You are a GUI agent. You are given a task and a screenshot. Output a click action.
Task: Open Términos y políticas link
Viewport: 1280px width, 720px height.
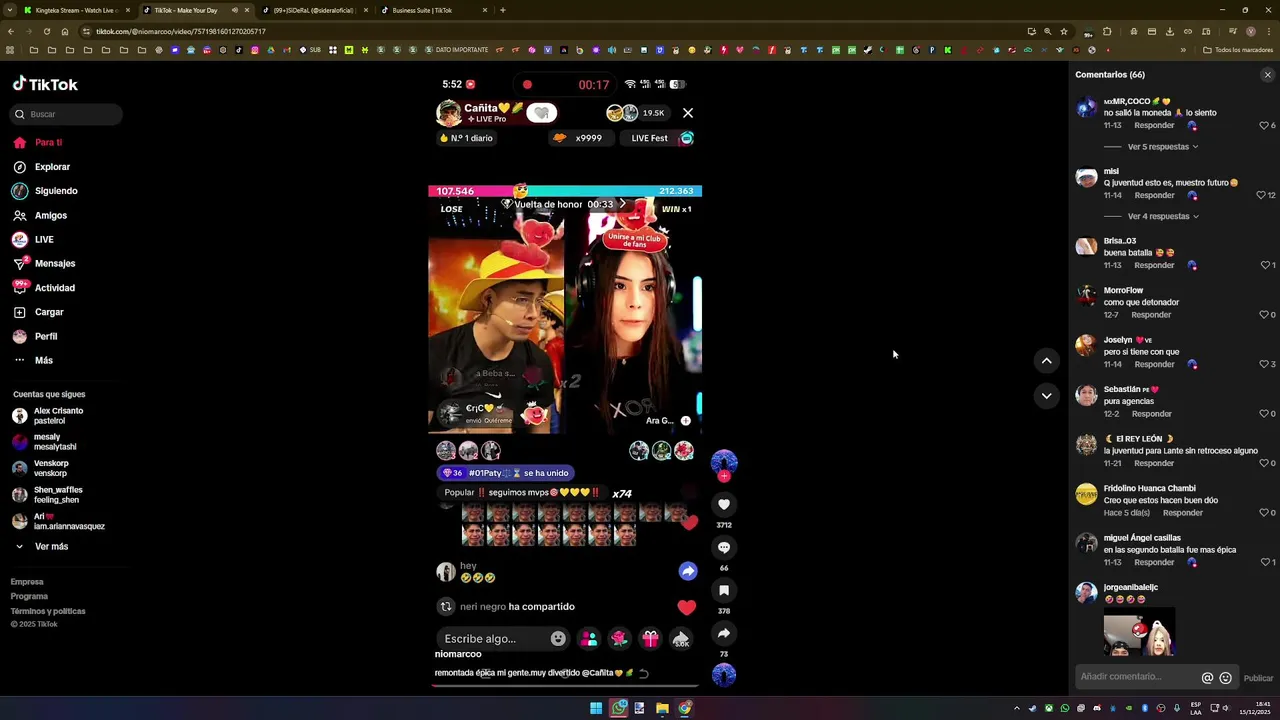tap(48, 611)
